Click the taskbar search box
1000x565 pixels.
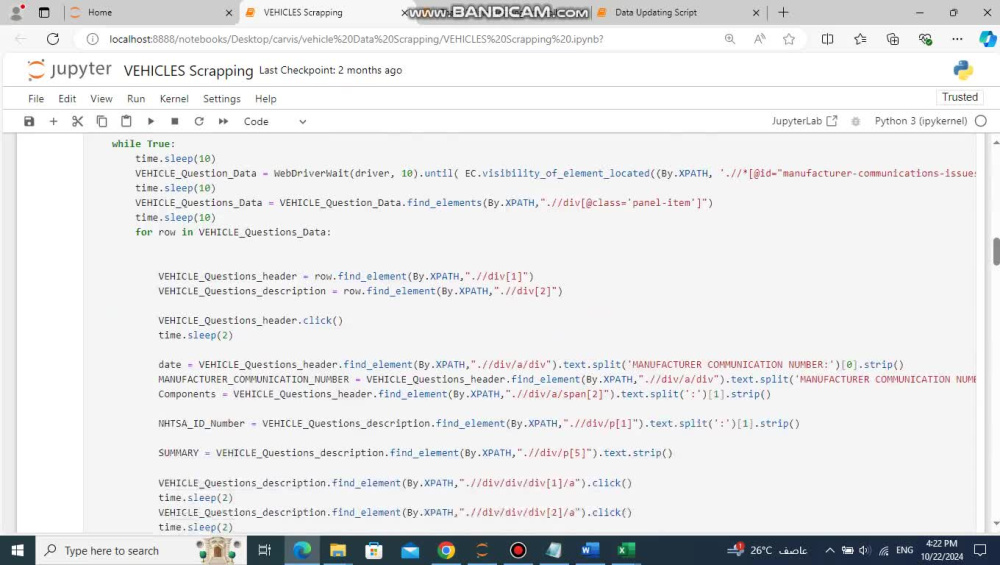(x=141, y=550)
